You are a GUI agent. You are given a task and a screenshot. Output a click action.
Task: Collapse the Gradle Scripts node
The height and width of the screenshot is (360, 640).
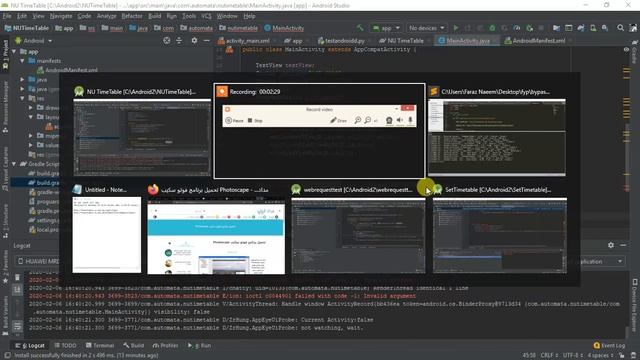[x=14, y=164]
